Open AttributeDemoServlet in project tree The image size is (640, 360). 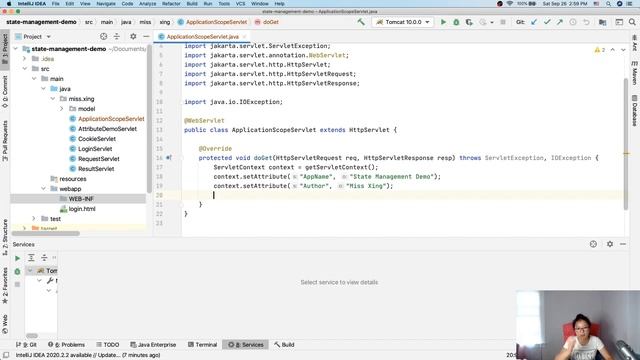coord(107,129)
